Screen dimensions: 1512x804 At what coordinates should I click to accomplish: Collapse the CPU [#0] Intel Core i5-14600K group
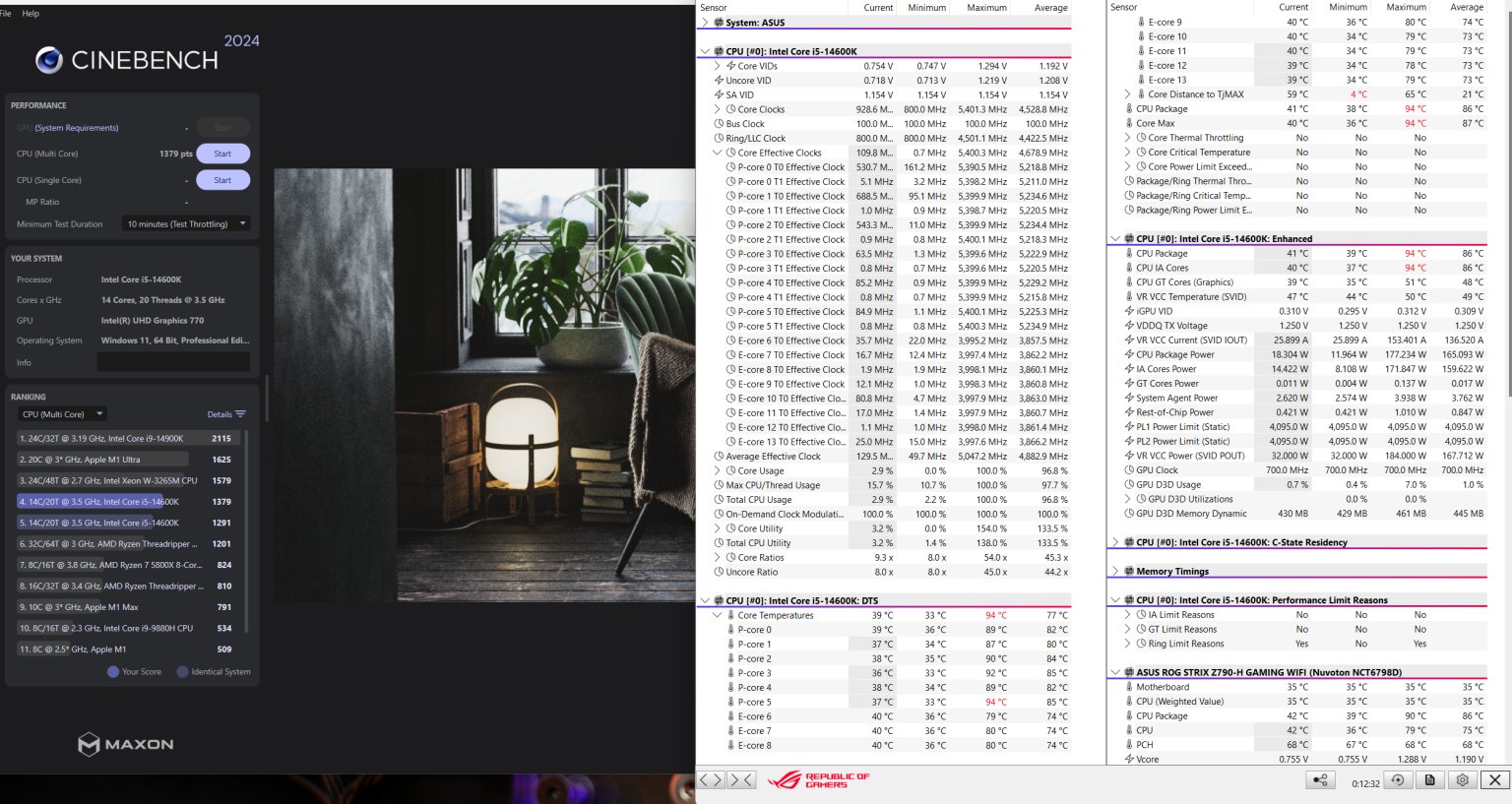pos(705,51)
